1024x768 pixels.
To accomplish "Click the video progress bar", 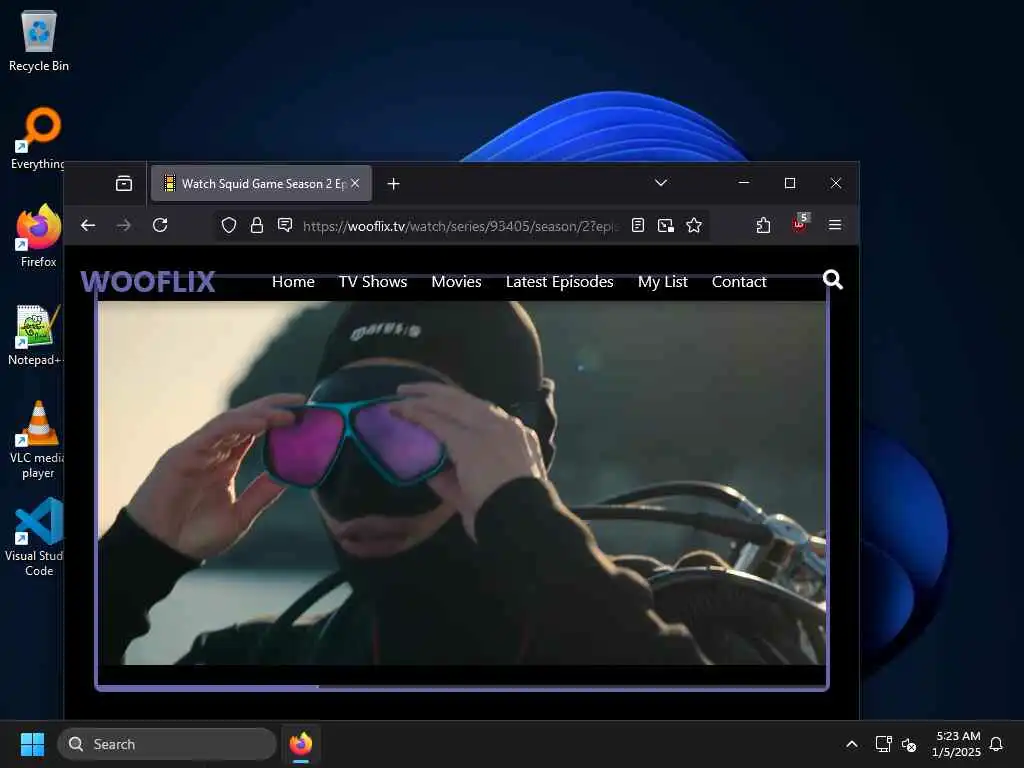I will [462, 687].
